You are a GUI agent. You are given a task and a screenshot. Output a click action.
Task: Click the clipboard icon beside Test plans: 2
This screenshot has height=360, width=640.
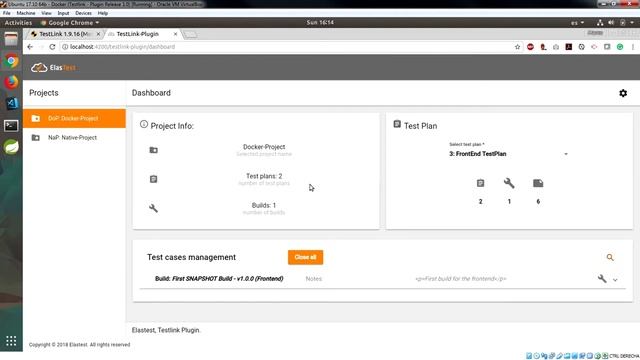[x=153, y=179]
